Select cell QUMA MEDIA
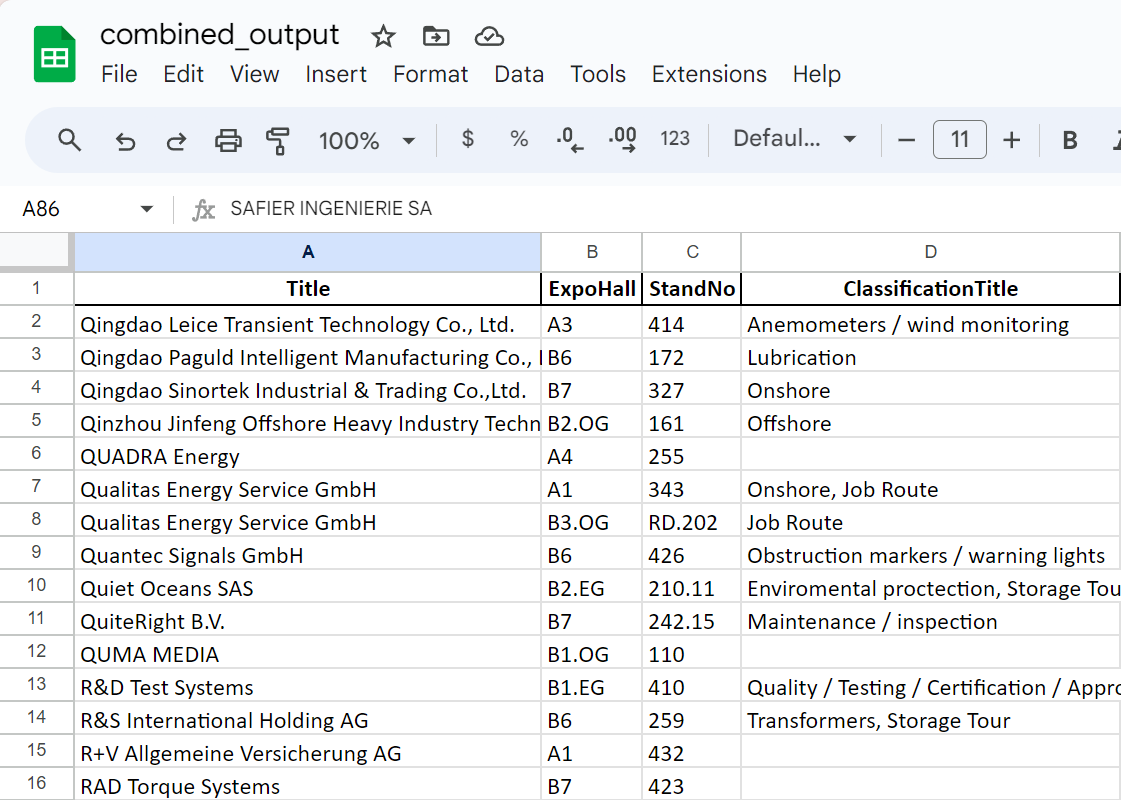 tap(307, 654)
